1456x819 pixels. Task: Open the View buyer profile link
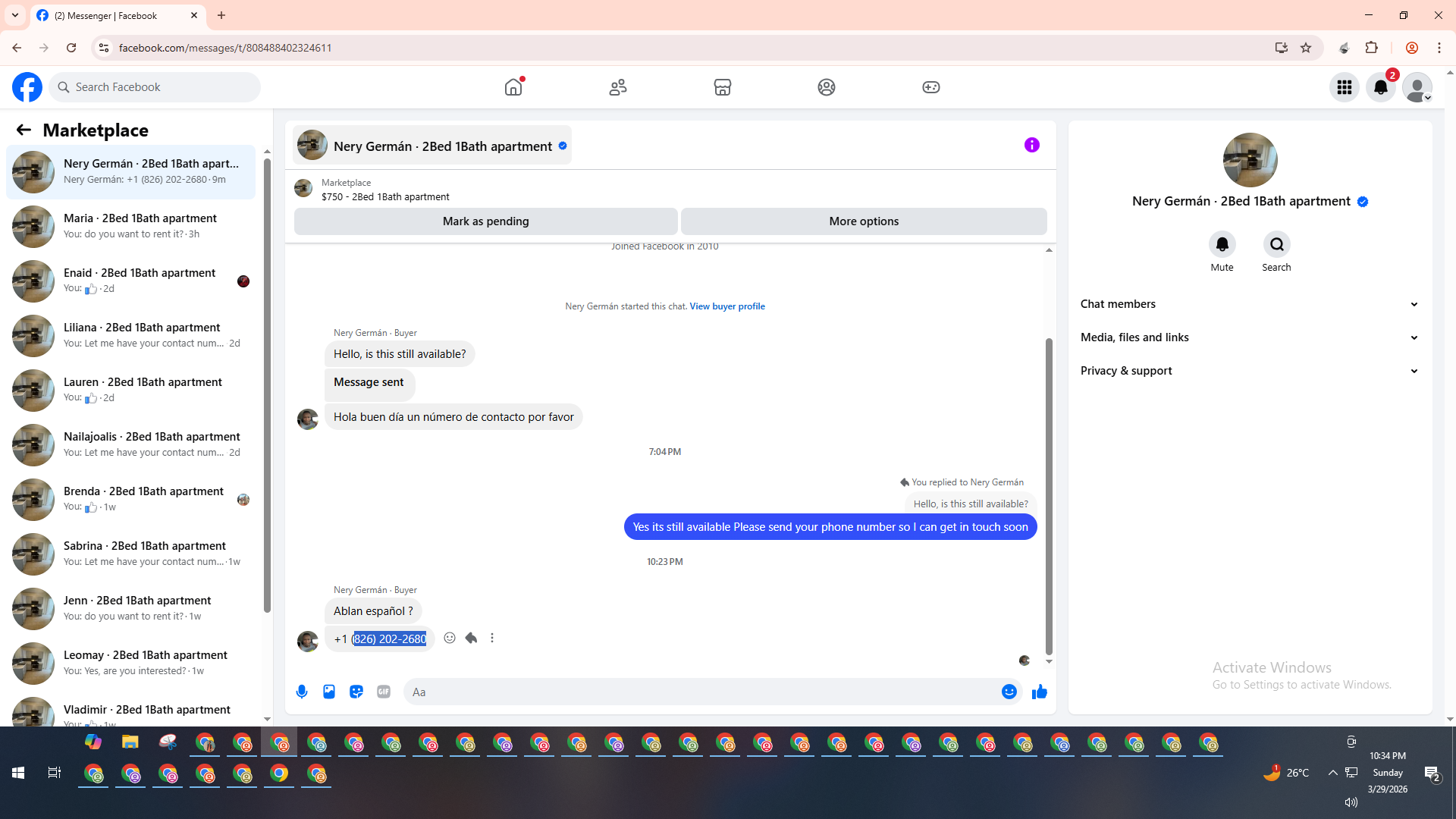coord(727,306)
